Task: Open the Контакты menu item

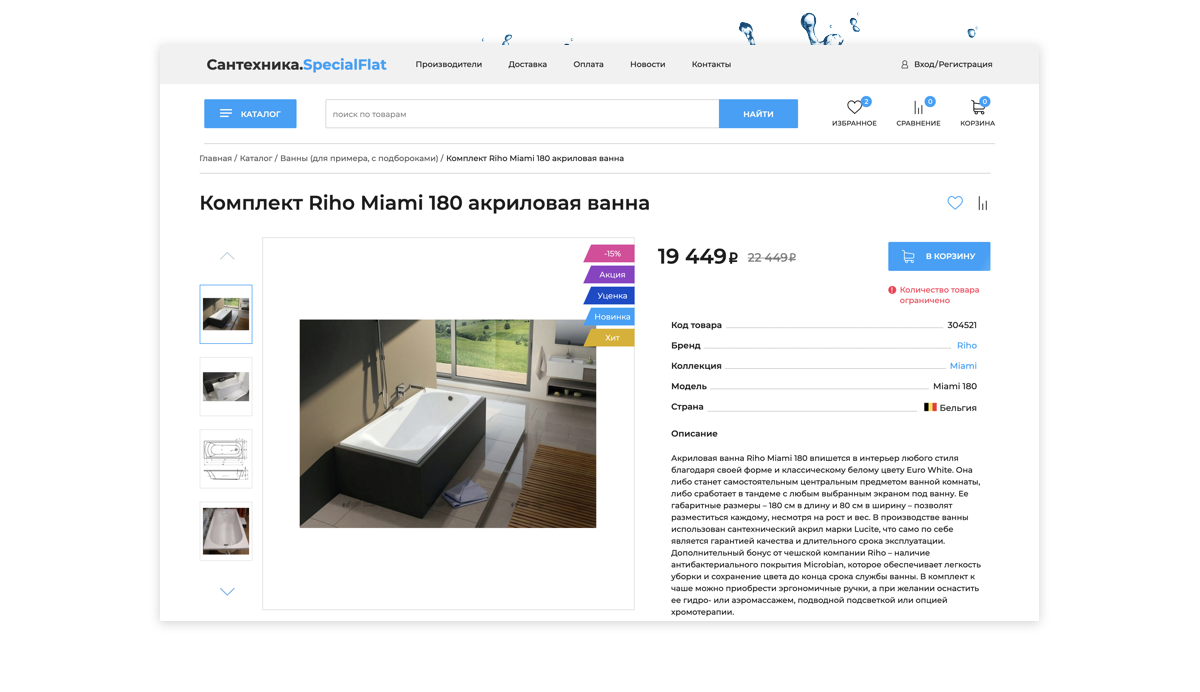Action: point(711,64)
